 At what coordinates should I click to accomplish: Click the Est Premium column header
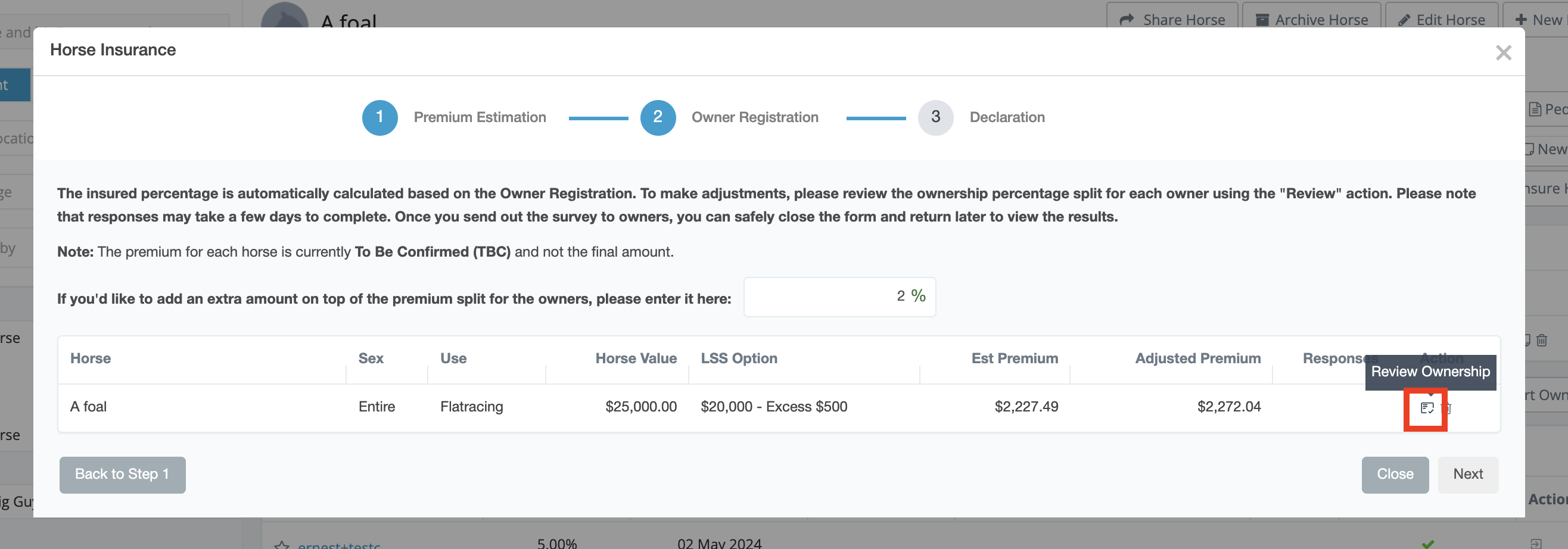click(x=1014, y=358)
